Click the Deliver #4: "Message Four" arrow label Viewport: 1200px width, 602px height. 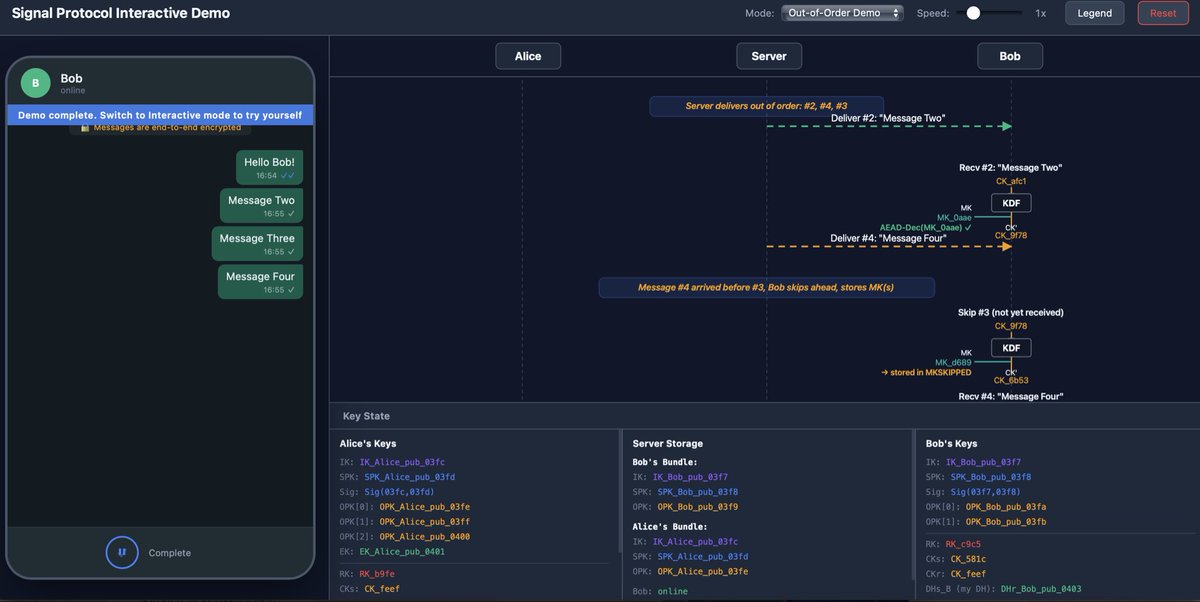[888, 238]
